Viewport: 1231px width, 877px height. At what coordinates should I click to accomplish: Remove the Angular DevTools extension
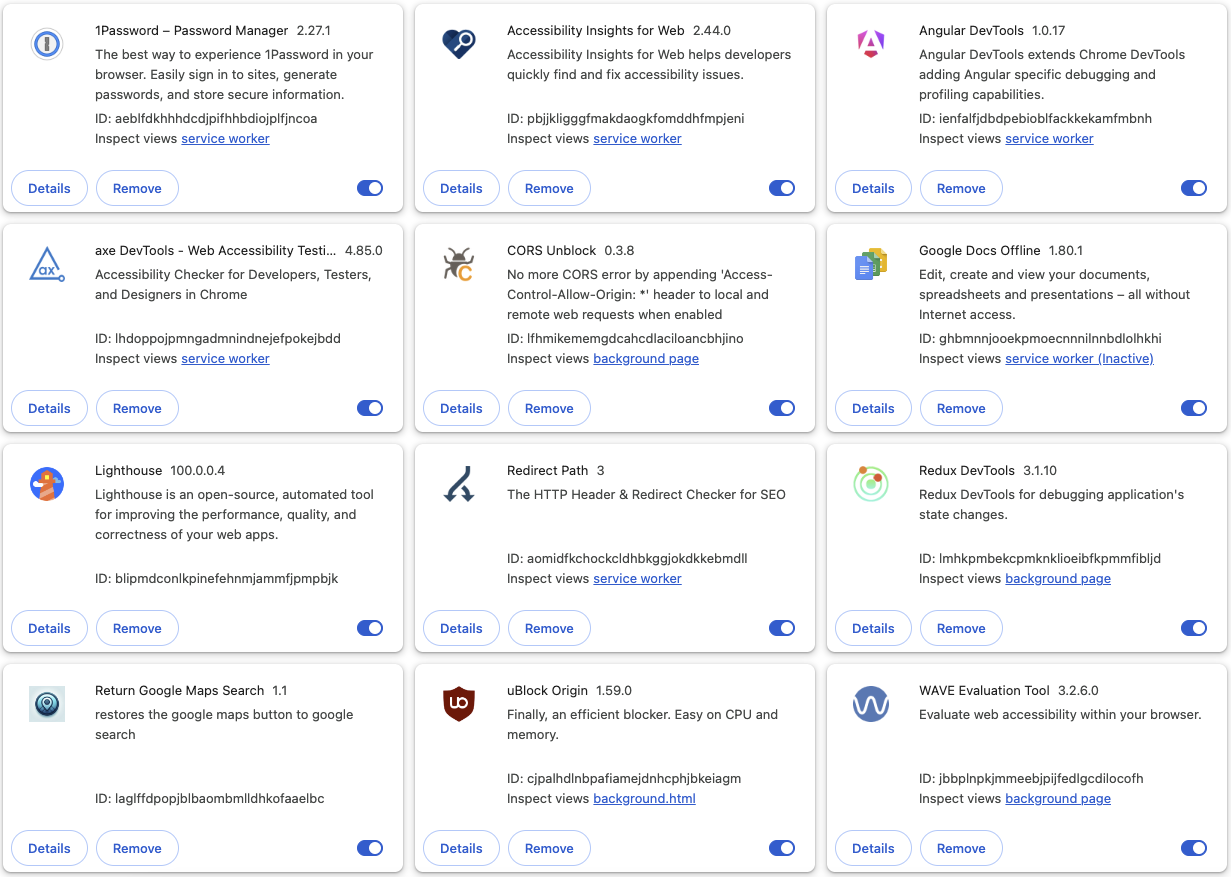(x=961, y=188)
